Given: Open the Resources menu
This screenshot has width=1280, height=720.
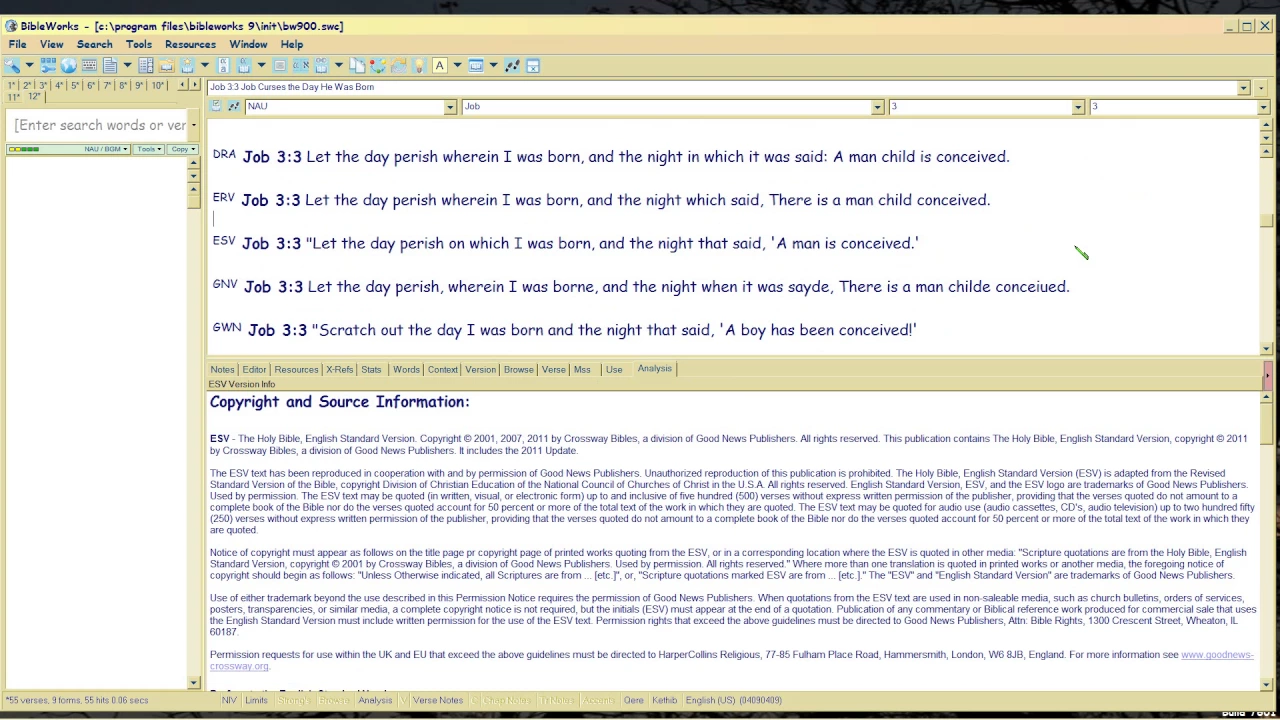Looking at the screenshot, I should [x=190, y=44].
